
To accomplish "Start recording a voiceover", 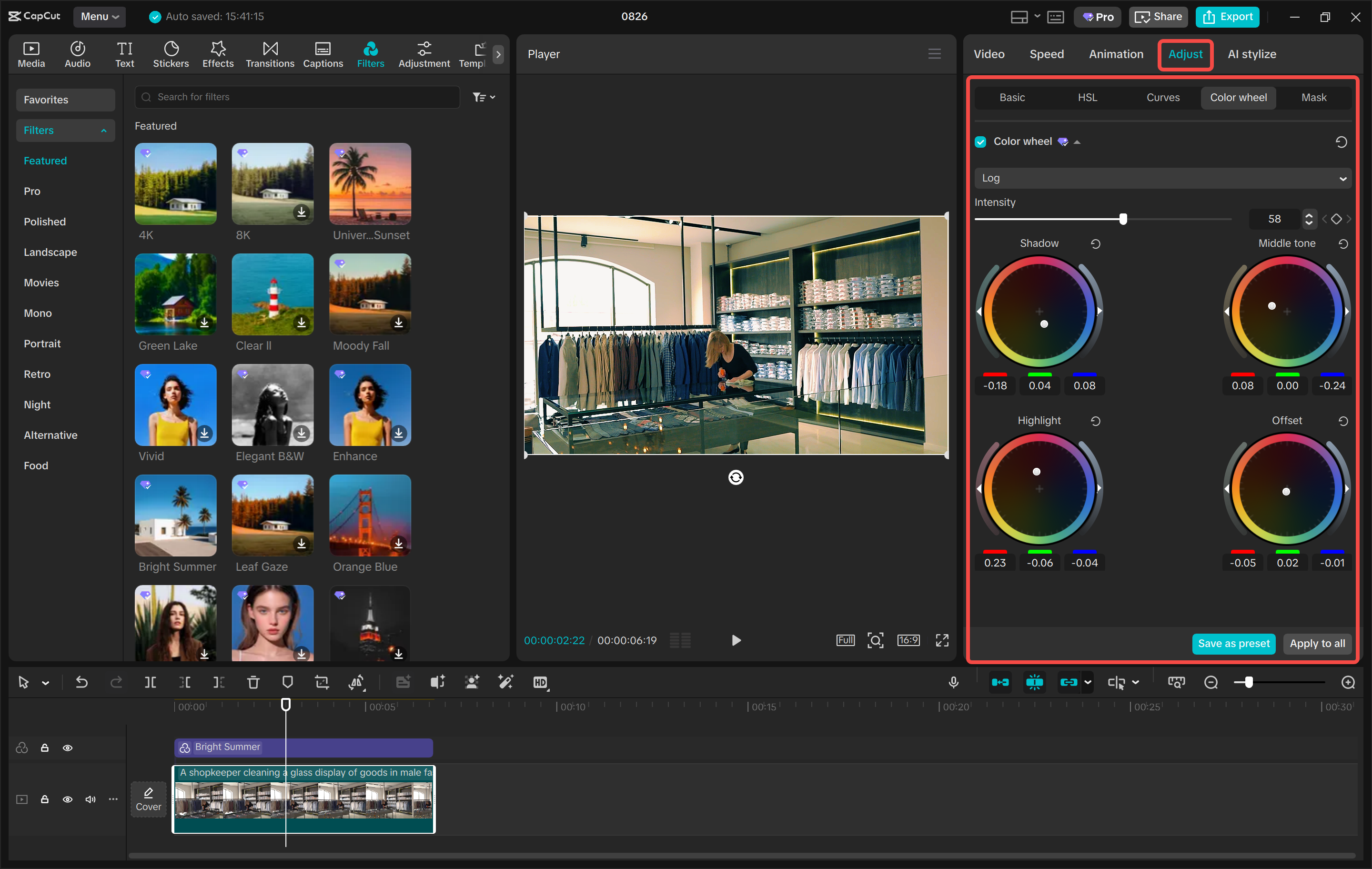I will [x=953, y=682].
